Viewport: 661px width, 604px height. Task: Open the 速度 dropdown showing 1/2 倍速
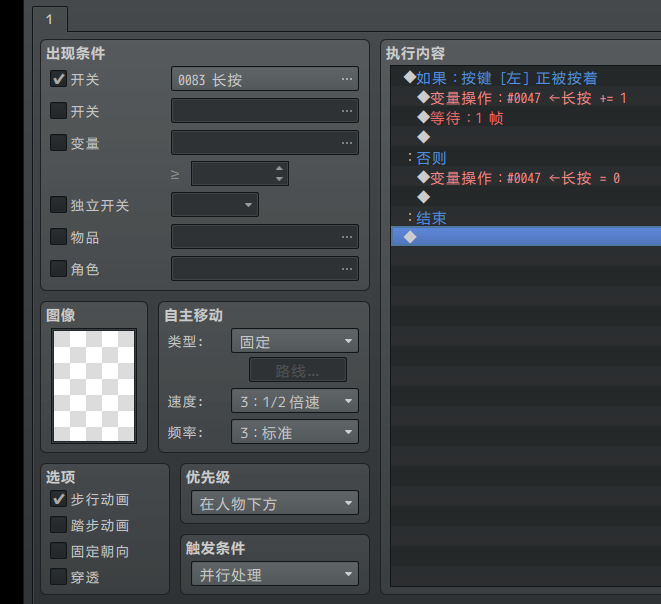[x=295, y=401]
